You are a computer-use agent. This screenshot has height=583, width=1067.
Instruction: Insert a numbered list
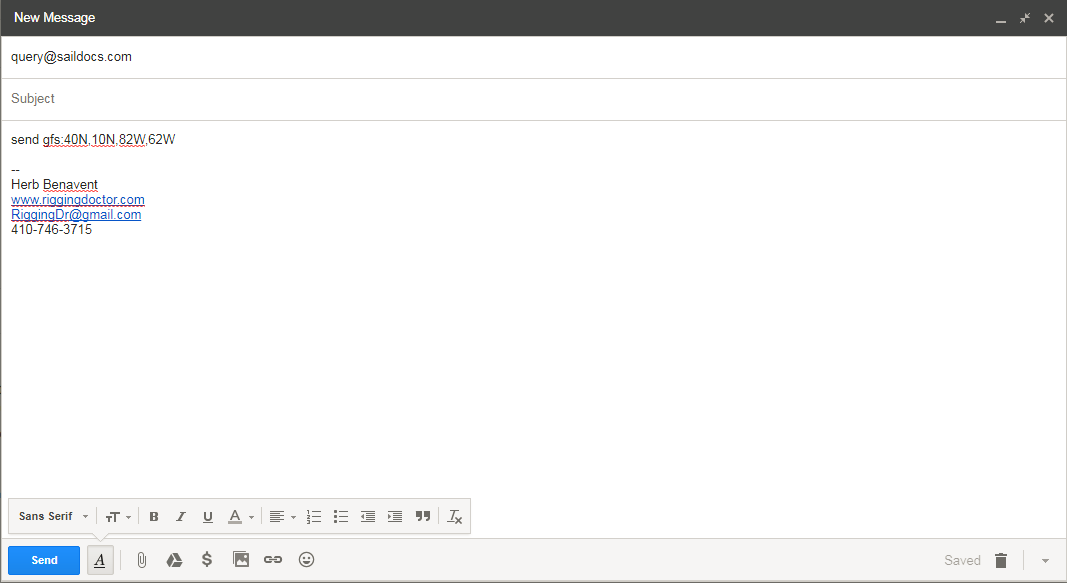point(314,517)
